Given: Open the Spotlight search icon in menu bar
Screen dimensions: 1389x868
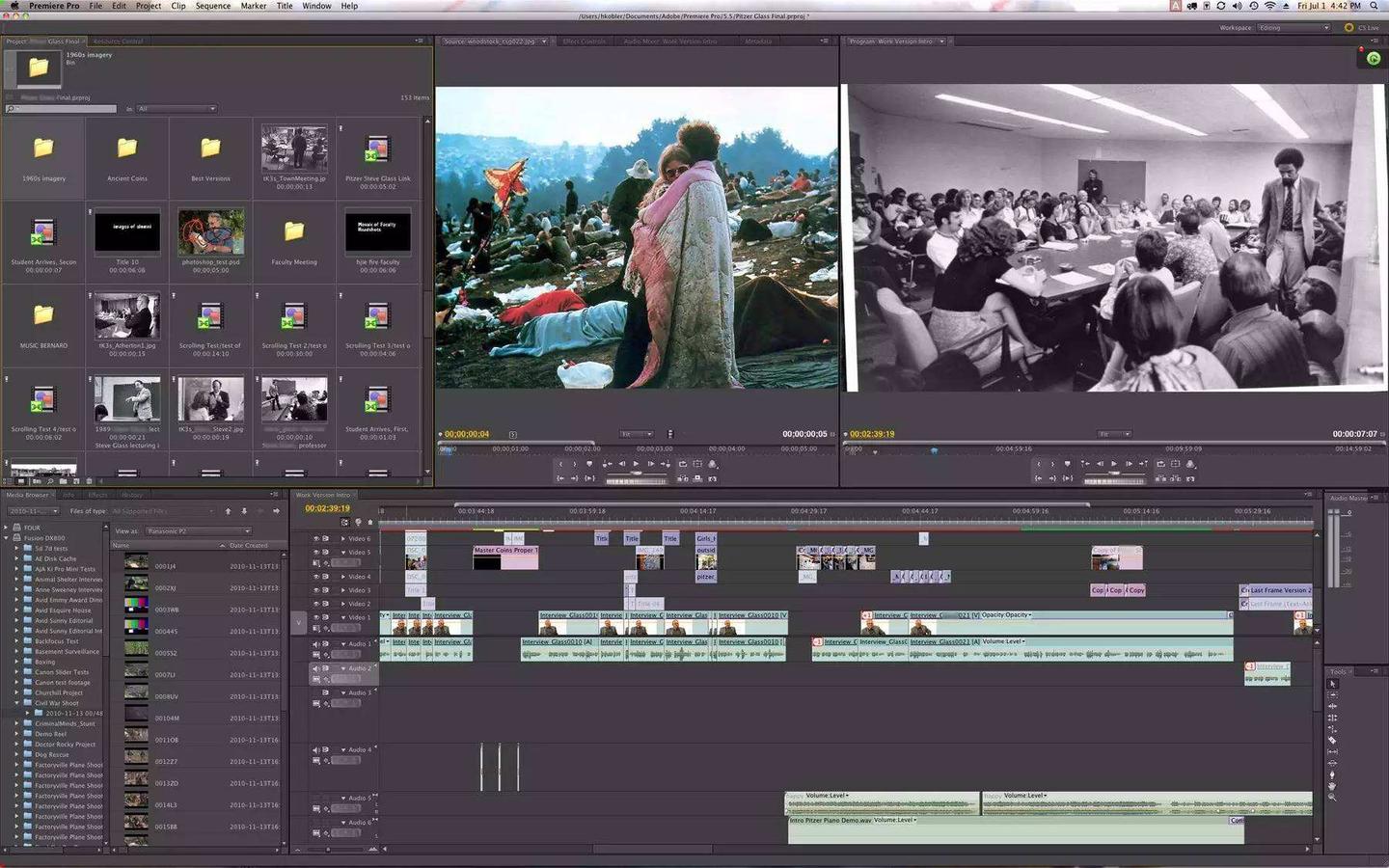Looking at the screenshot, I should 1375,6.
